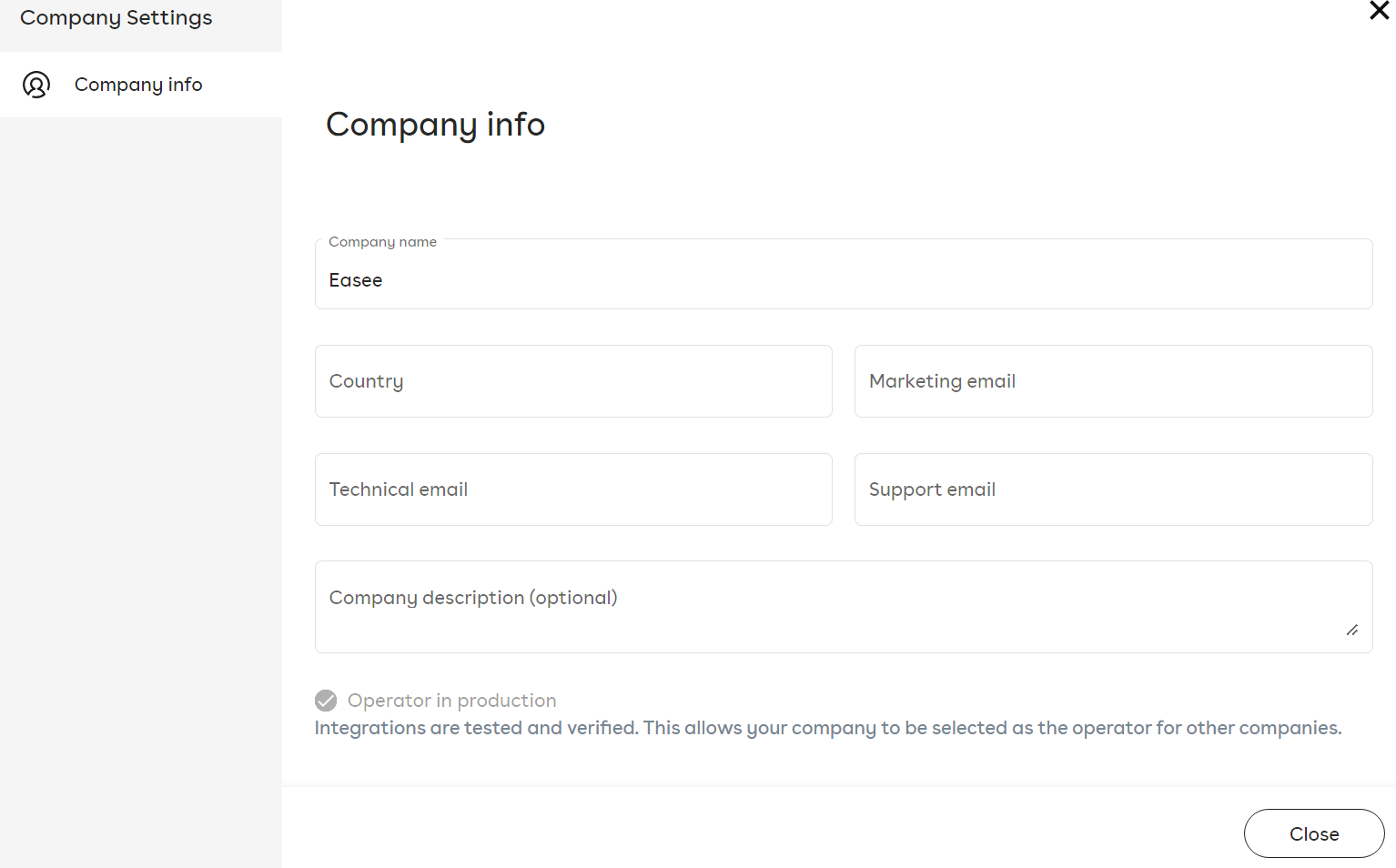Click the Company info page title
The image size is (1396, 868).
(435, 125)
